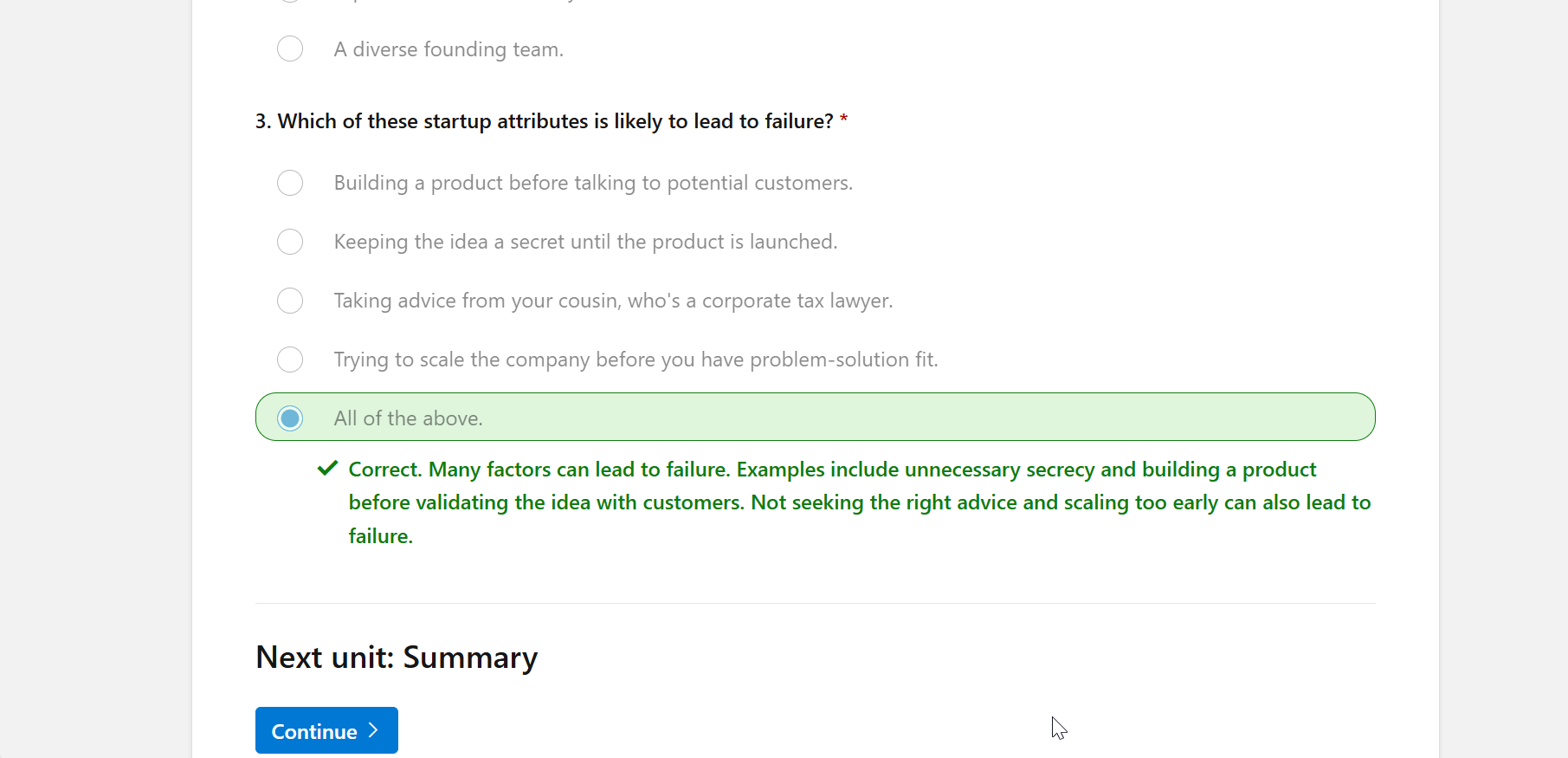Click the arrow chevron inside the Continue button

point(373,730)
